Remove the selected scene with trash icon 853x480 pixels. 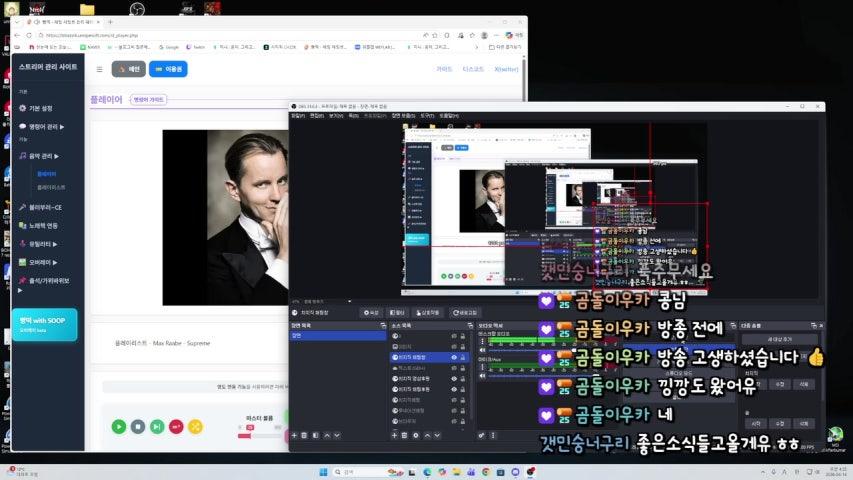[304, 435]
